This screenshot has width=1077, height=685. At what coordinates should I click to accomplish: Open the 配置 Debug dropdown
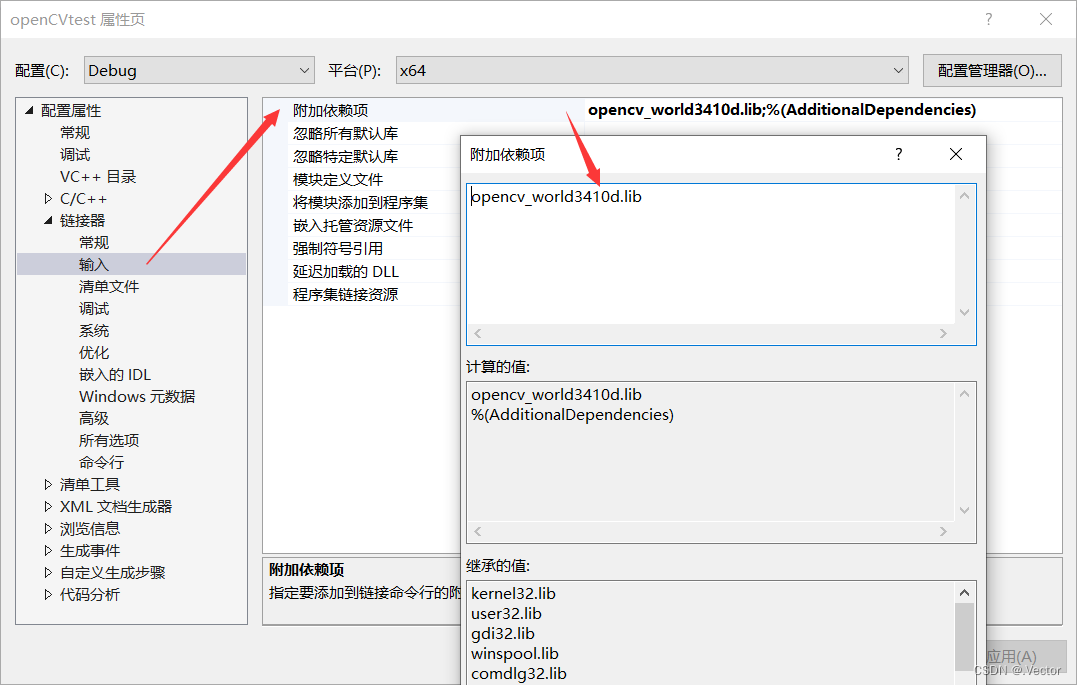tap(198, 70)
